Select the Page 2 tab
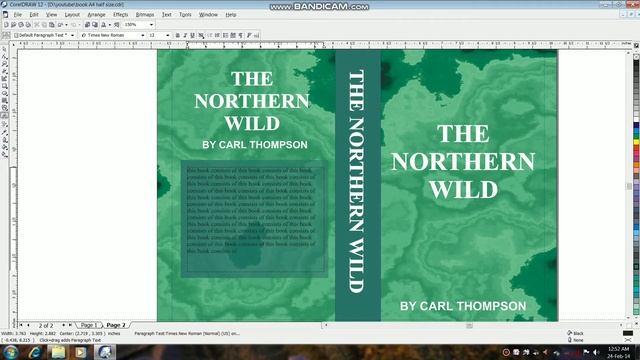 point(116,325)
